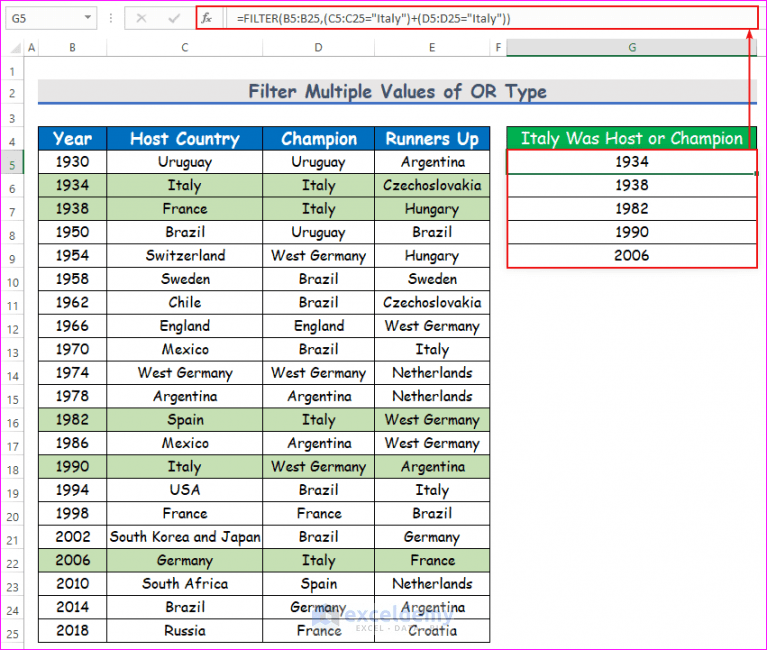767x650 pixels.
Task: Click Spain champion cell in 2010 row
Action: (318, 583)
